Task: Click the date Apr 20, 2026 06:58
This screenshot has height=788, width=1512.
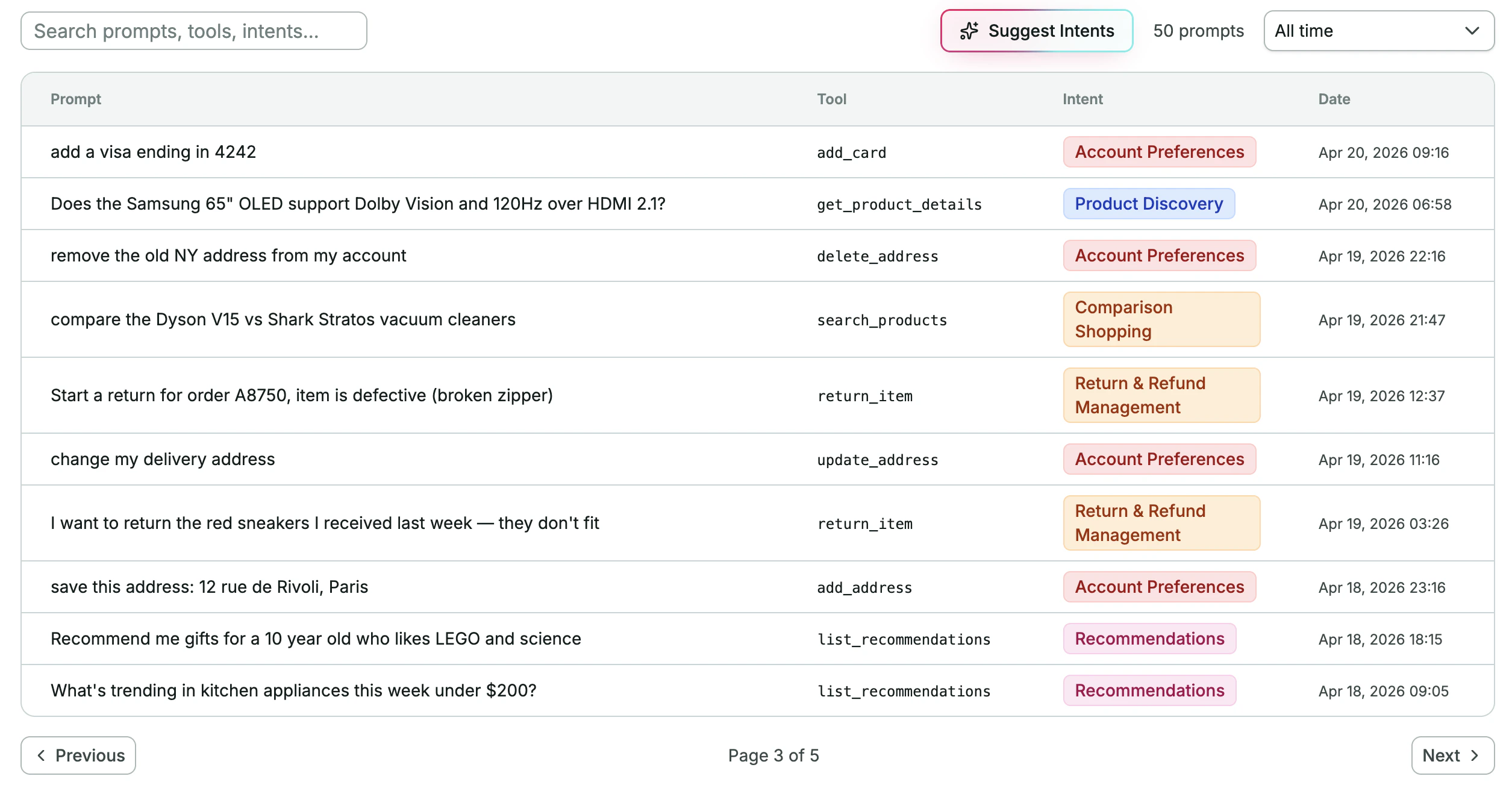Action: pos(1385,205)
